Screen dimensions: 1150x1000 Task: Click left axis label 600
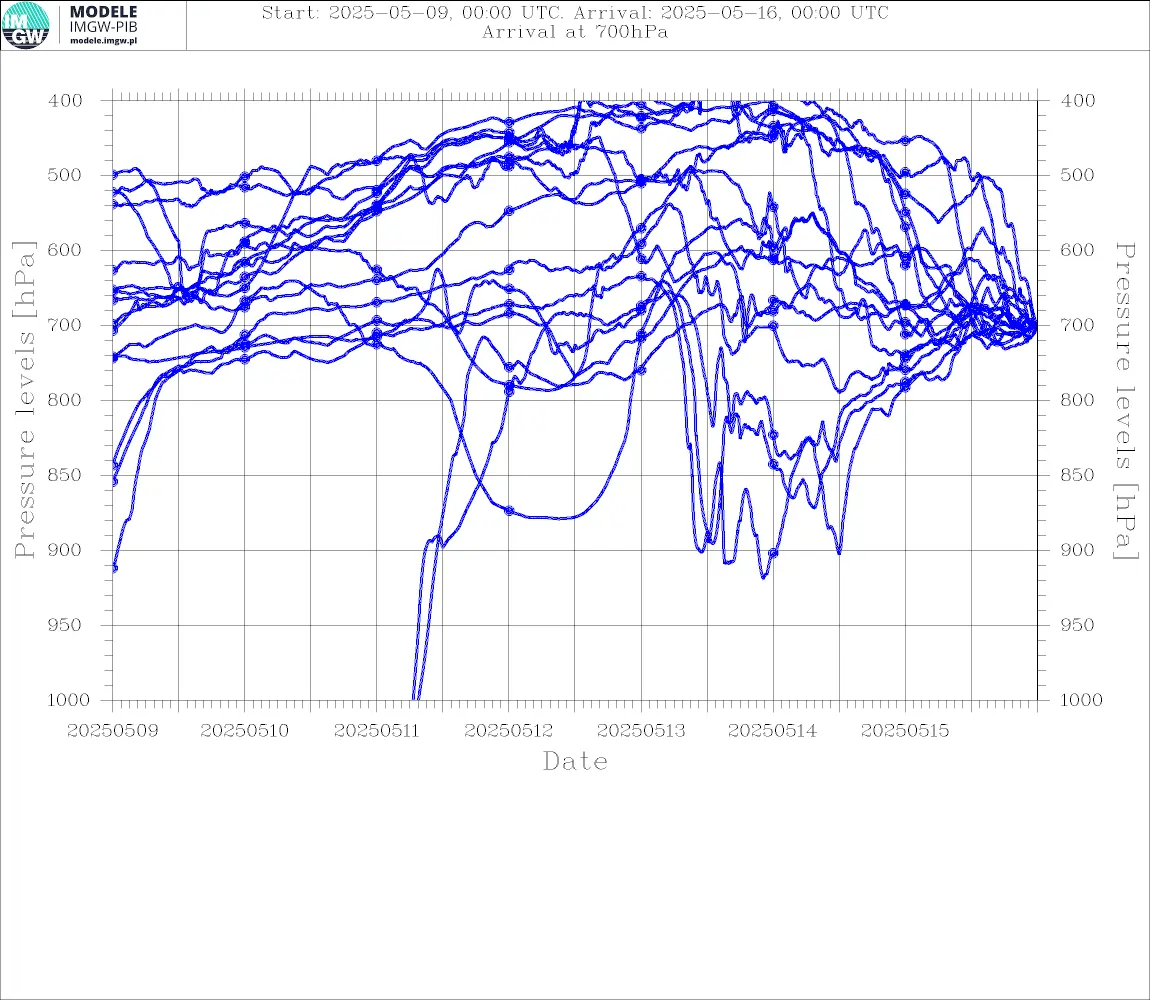tap(65, 250)
